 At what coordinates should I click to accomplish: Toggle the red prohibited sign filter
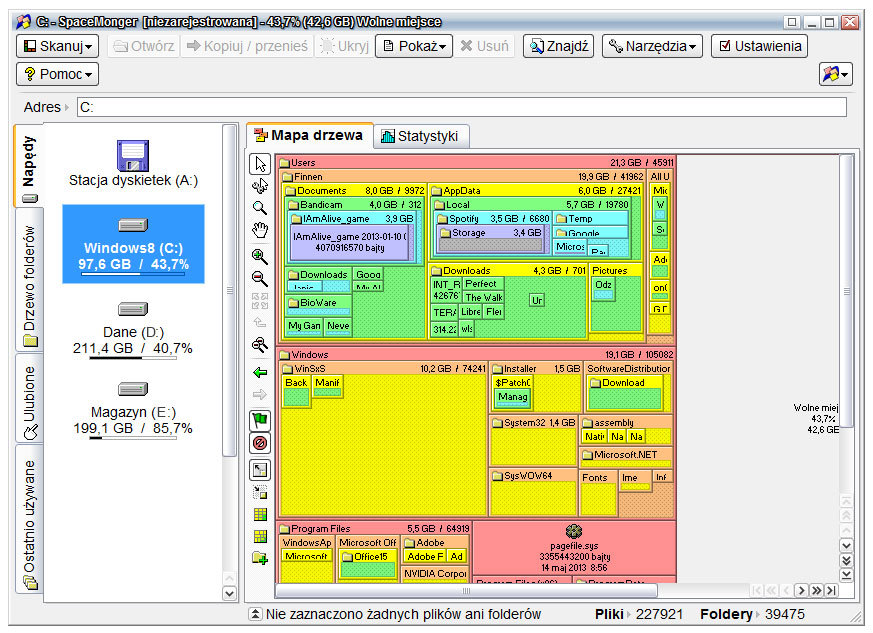tap(260, 443)
